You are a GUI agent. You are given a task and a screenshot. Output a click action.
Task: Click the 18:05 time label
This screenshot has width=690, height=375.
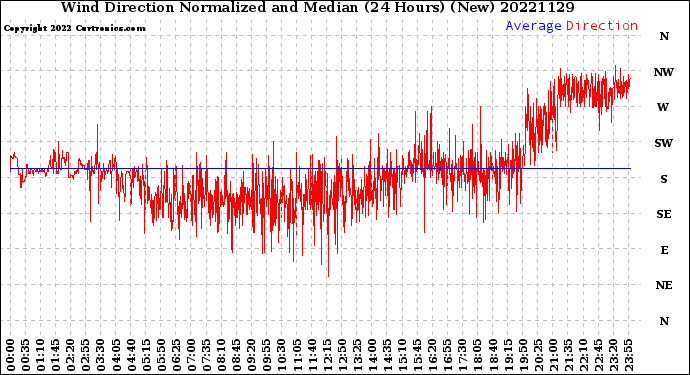pyautogui.click(x=478, y=355)
